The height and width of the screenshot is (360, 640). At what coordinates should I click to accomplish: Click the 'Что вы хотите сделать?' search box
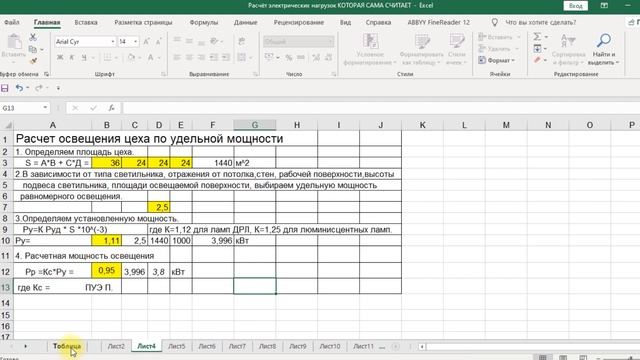(540, 22)
